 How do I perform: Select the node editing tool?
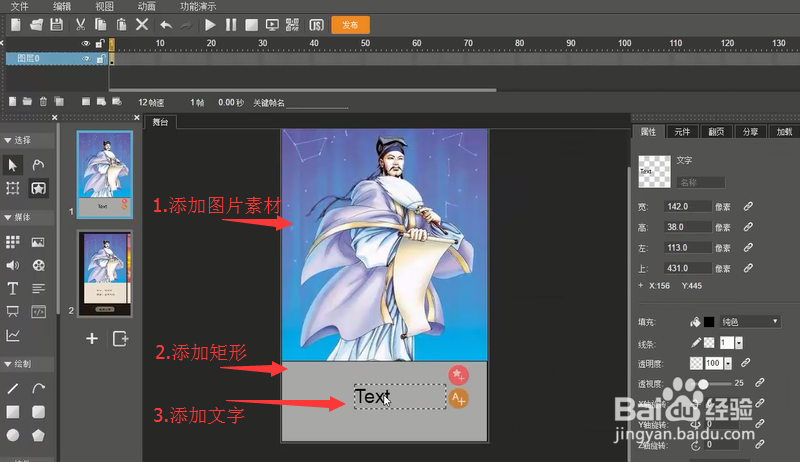click(38, 165)
